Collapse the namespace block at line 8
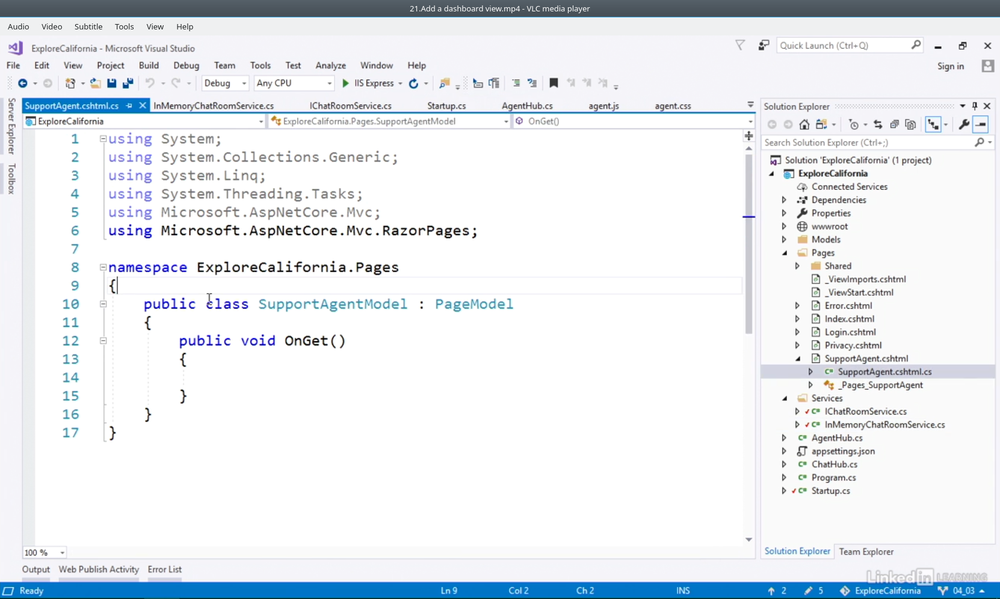The height and width of the screenshot is (599, 1000). [x=103, y=267]
